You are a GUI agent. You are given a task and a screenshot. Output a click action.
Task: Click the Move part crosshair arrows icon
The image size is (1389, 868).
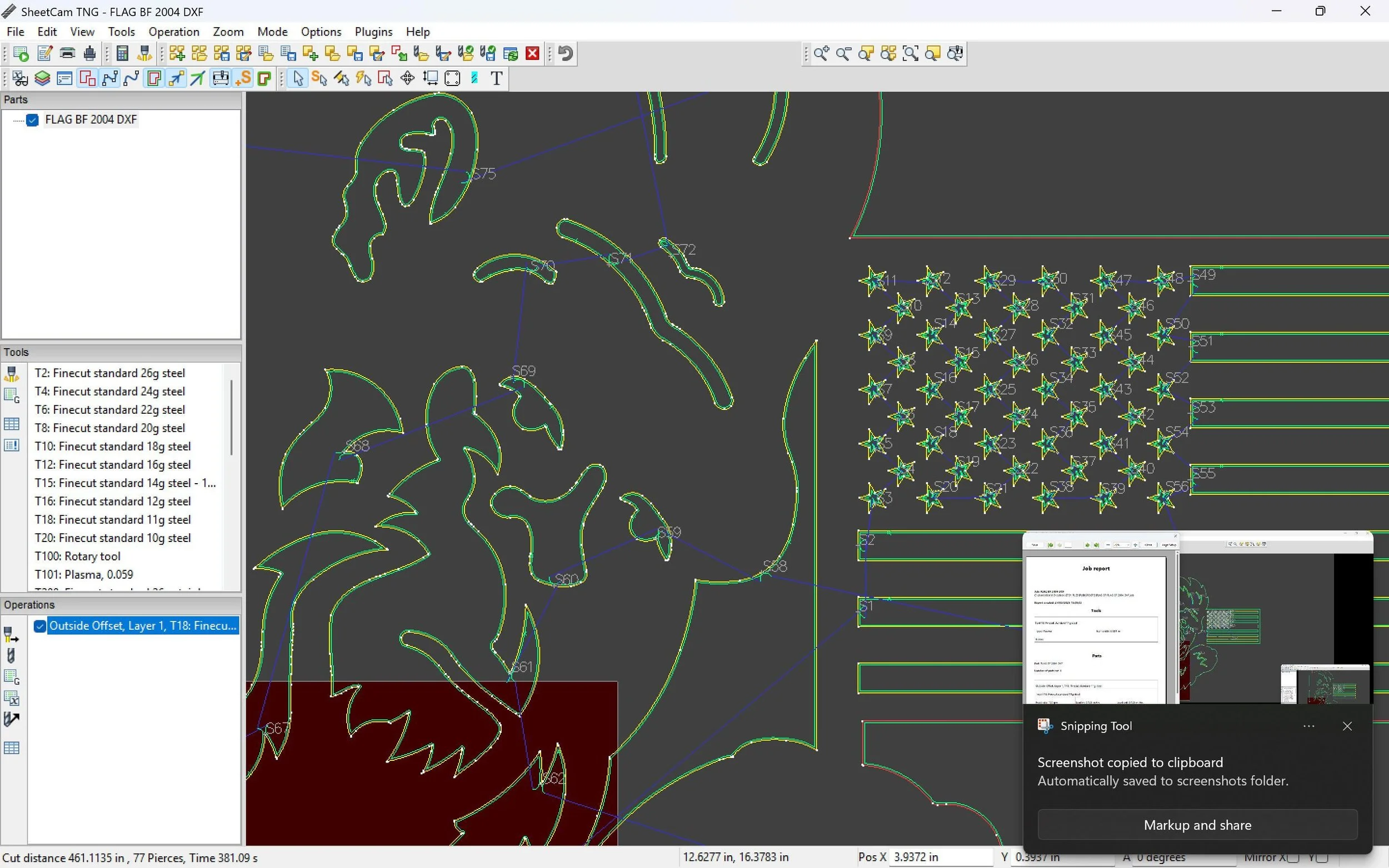pos(408,78)
